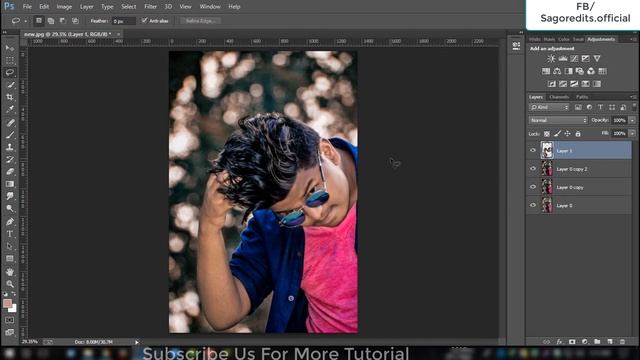Open the blend mode Normal dropdown
Image resolution: width=640 pixels, height=360 pixels.
coord(558,120)
